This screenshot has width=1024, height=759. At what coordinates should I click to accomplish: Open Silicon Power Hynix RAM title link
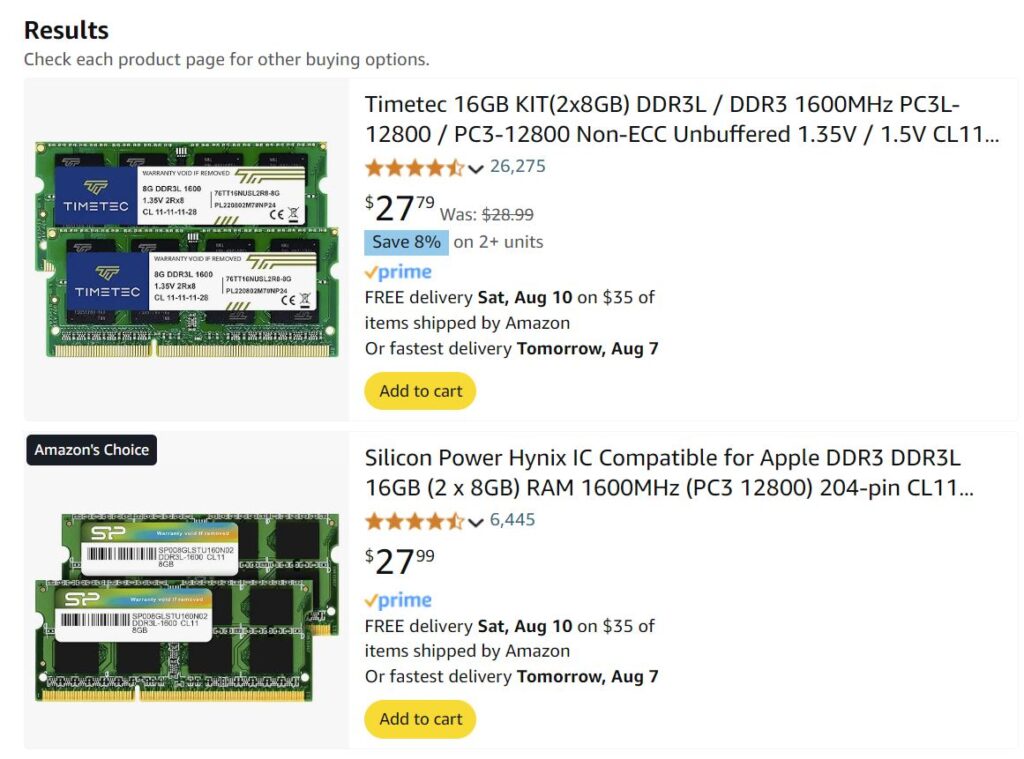coord(668,473)
